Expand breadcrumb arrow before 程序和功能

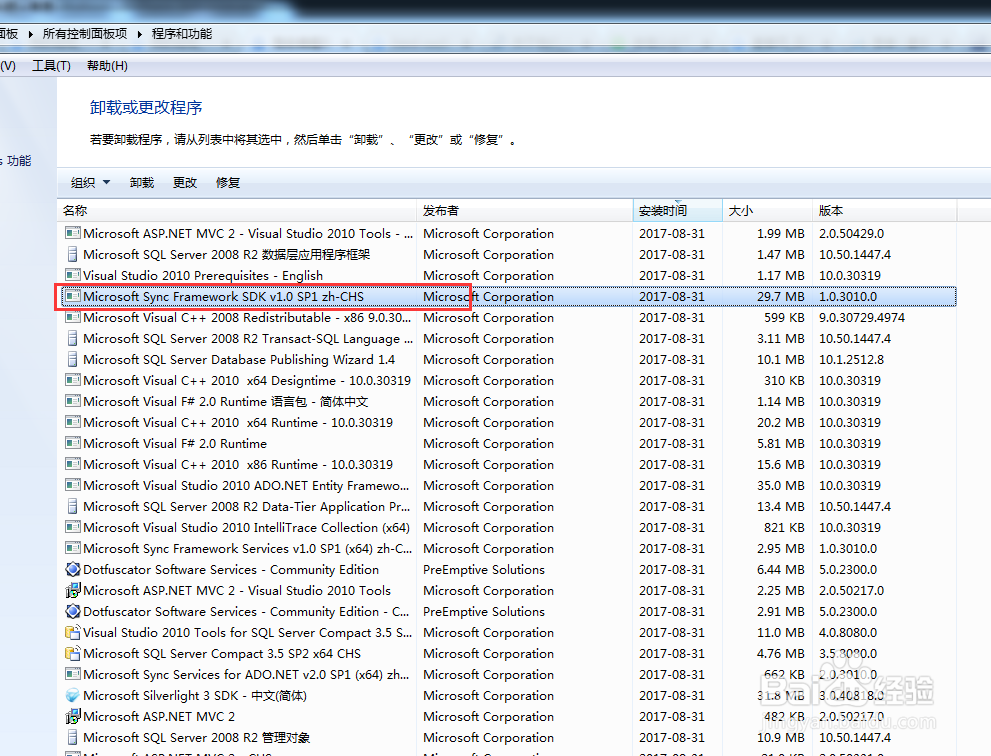click(x=140, y=34)
